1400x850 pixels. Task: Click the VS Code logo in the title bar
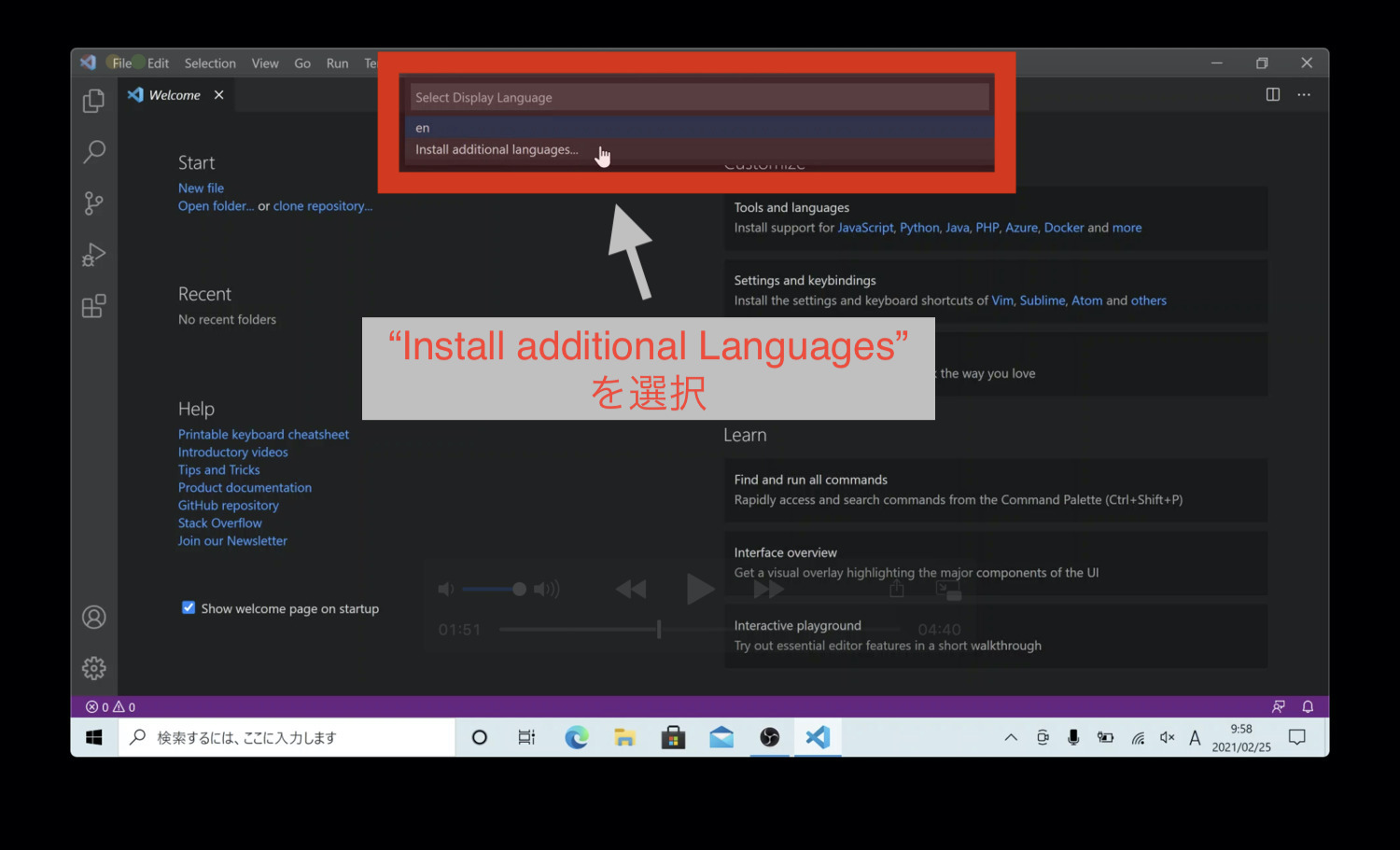click(88, 63)
